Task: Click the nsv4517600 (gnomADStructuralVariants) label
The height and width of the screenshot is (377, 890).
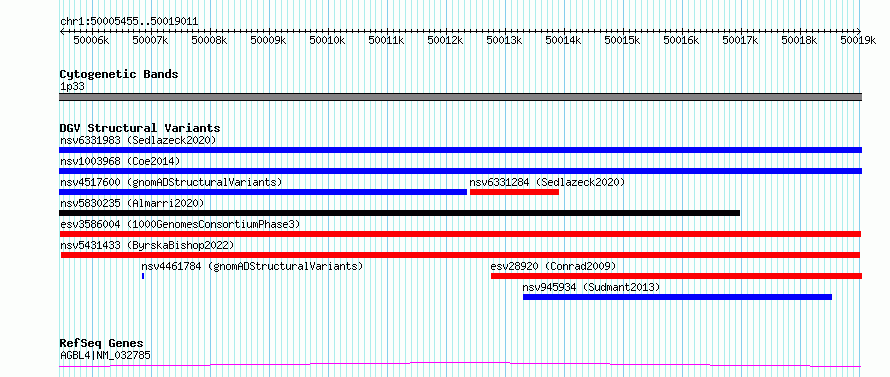Action: point(171,182)
